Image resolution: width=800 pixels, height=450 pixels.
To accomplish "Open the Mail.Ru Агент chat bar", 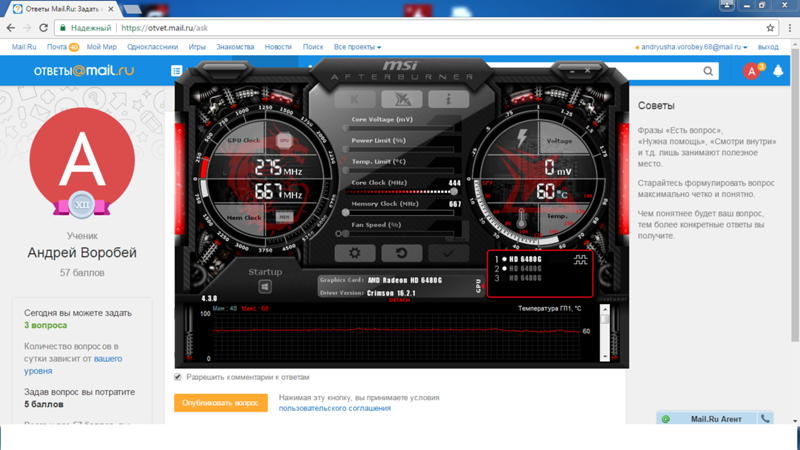I will 715,418.
